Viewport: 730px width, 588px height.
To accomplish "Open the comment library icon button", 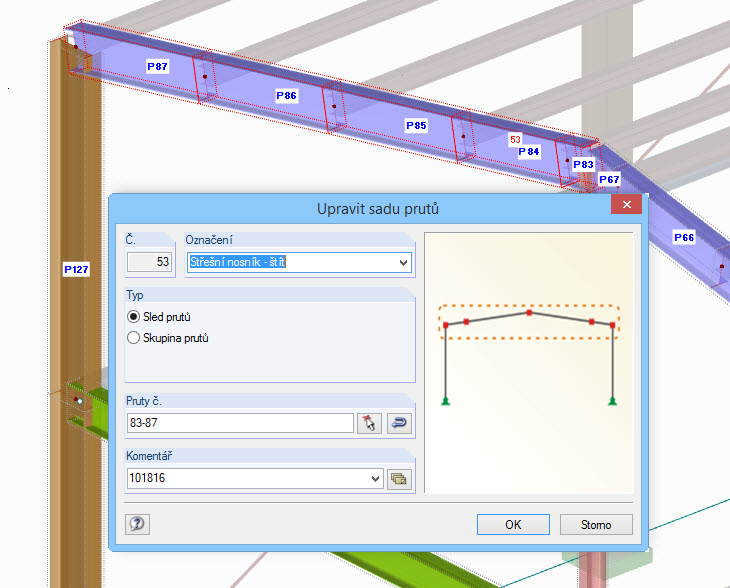I will click(x=399, y=479).
